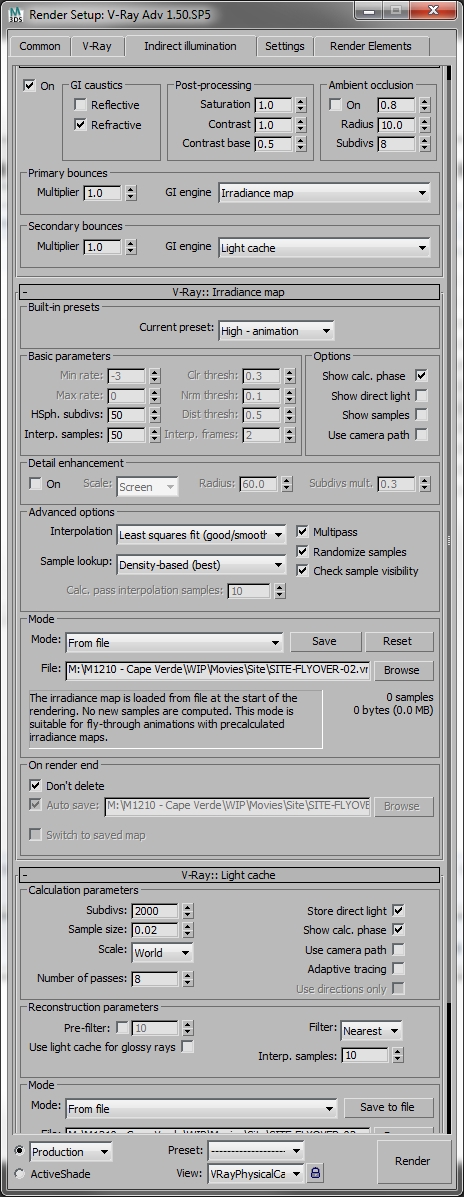Click Reset irradiance map button
464x1197 pixels.
click(397, 641)
